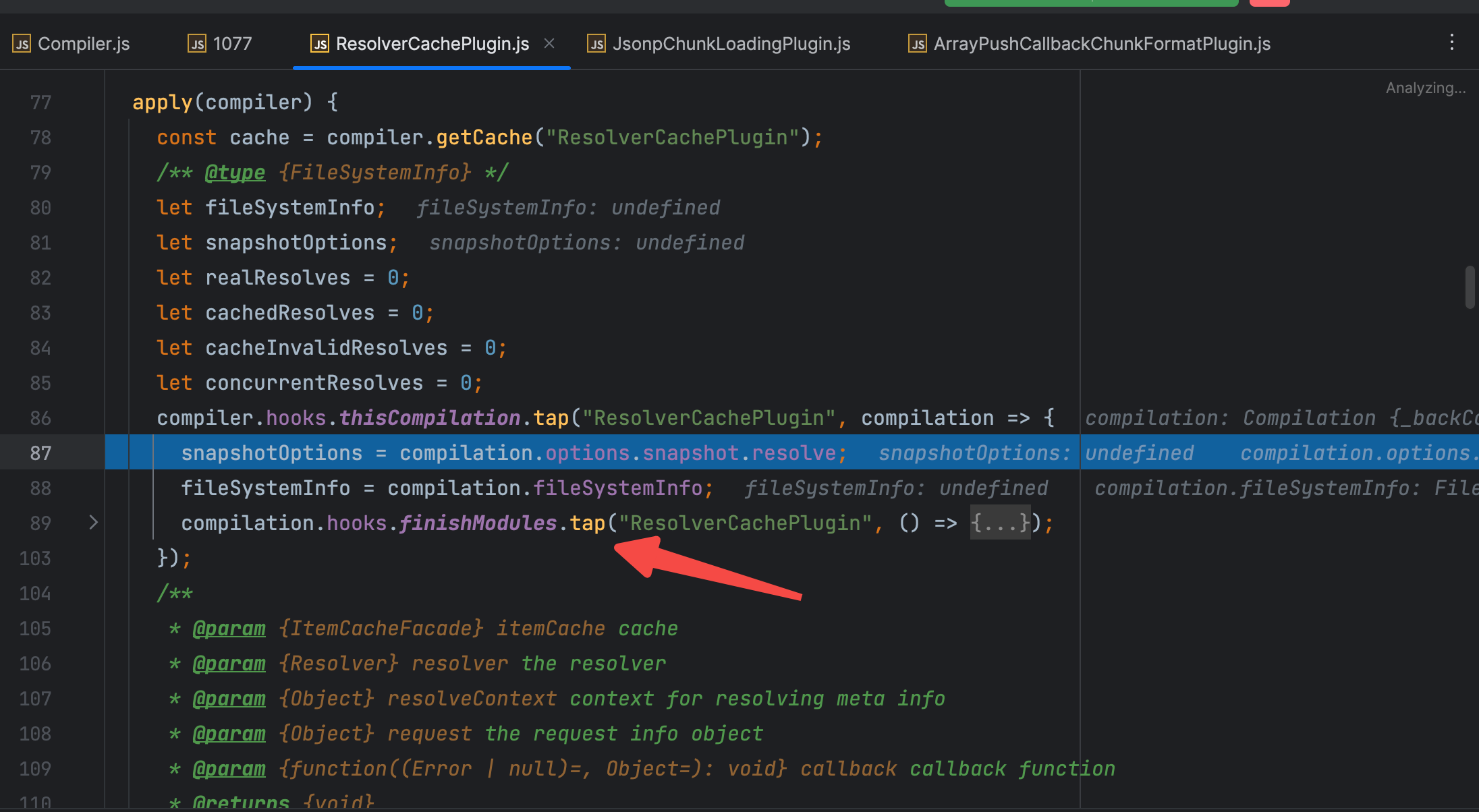Click the finishModules hook name
This screenshot has width=1479, height=812.
pyautogui.click(x=478, y=523)
